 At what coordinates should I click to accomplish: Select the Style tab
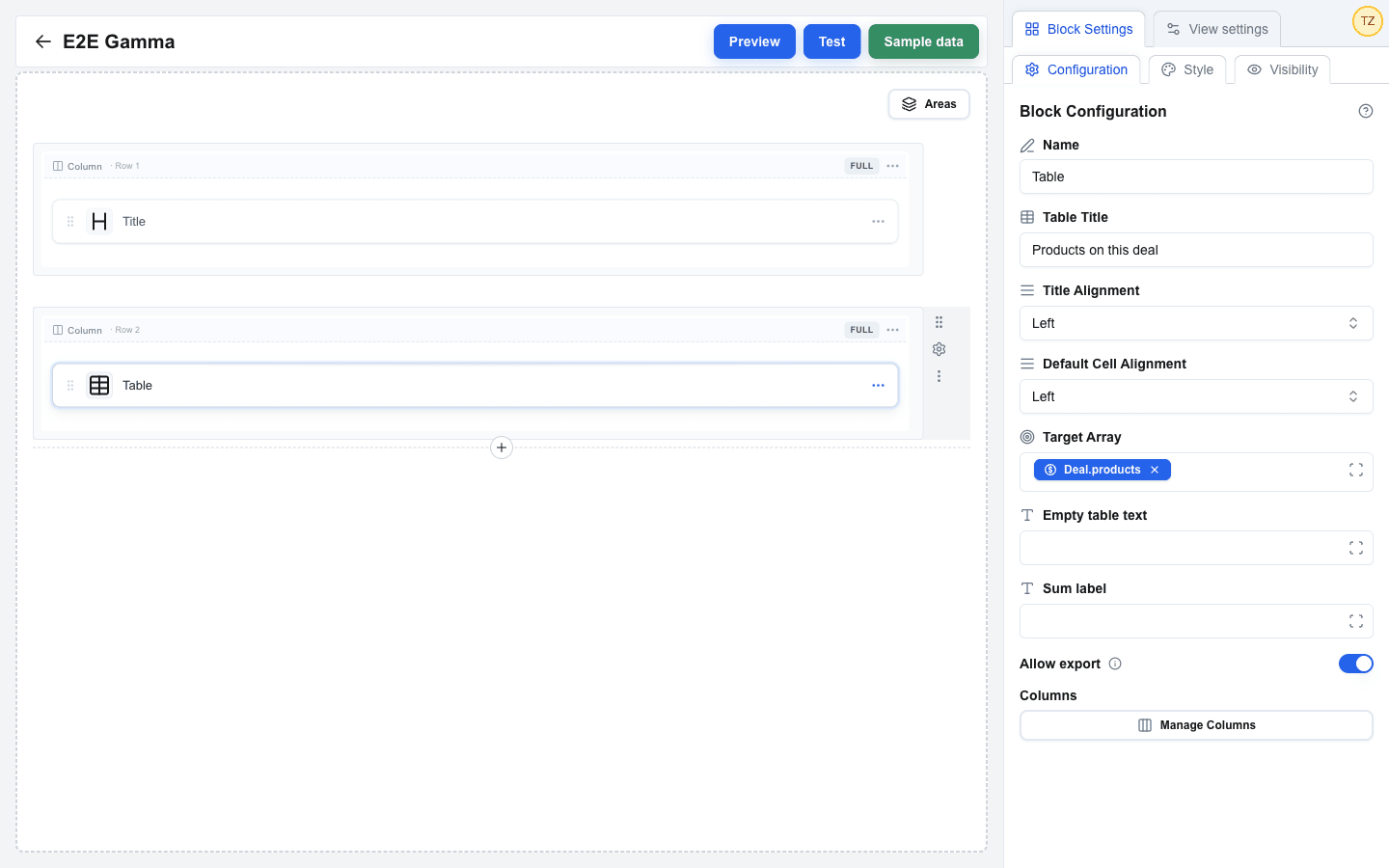point(1187,69)
